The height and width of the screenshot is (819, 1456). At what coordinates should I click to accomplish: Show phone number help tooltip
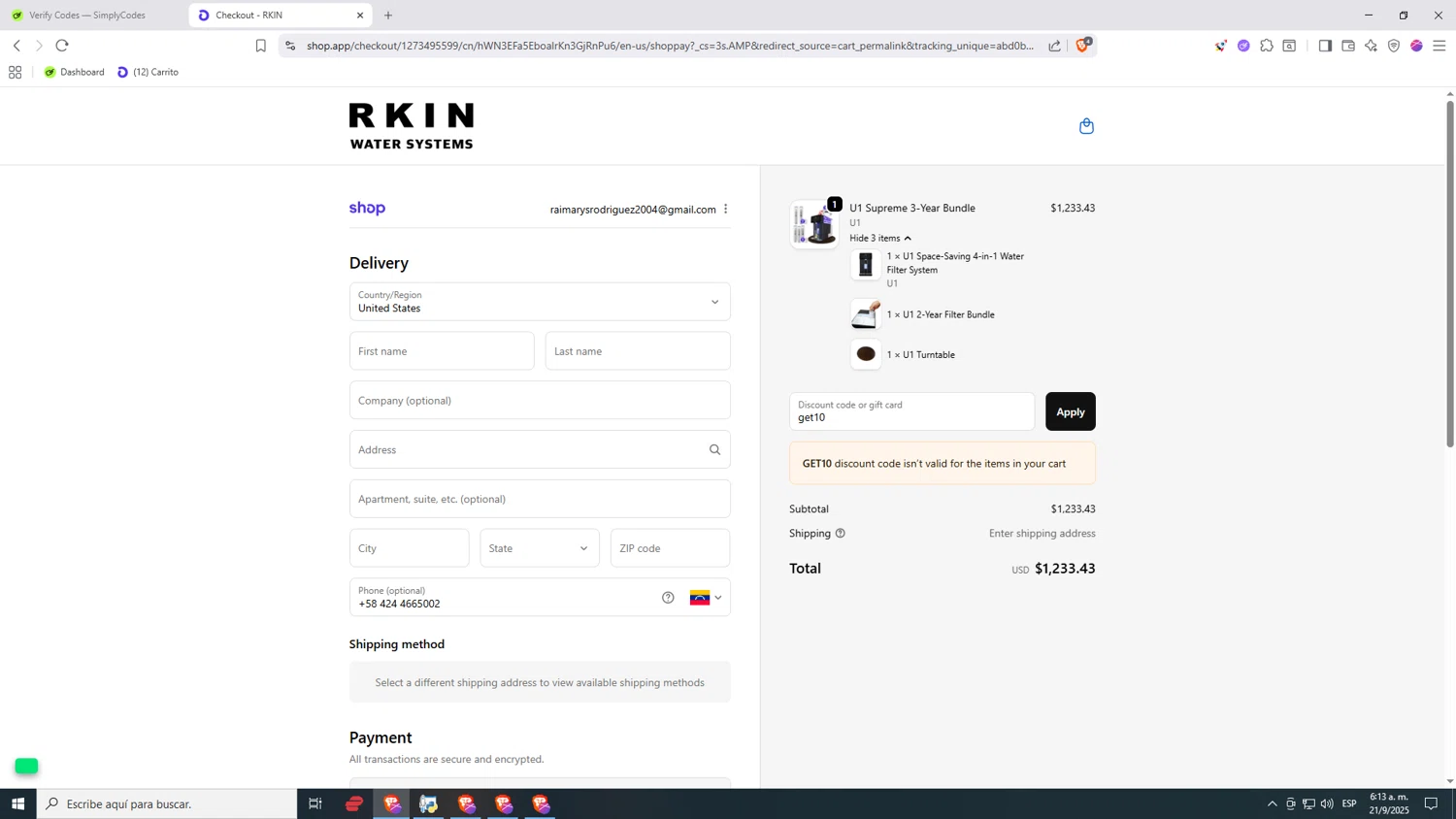pyautogui.click(x=668, y=598)
